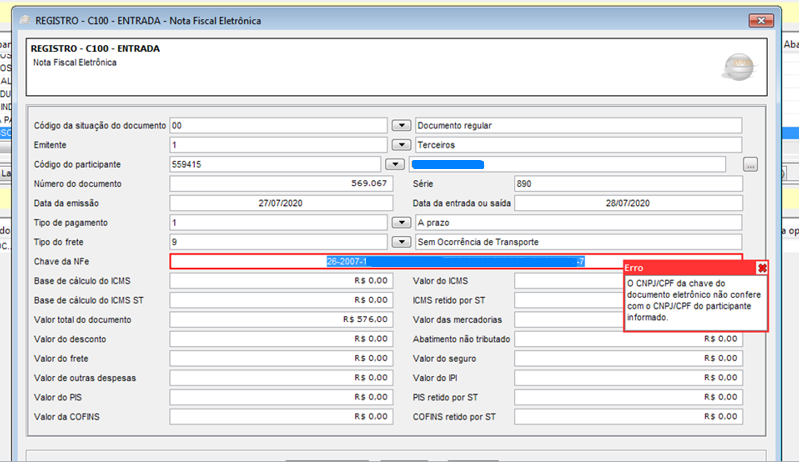This screenshot has height=467, width=799.
Task: Click the Nota Fiscal Eletrônica subtitle text
Action: [75, 62]
